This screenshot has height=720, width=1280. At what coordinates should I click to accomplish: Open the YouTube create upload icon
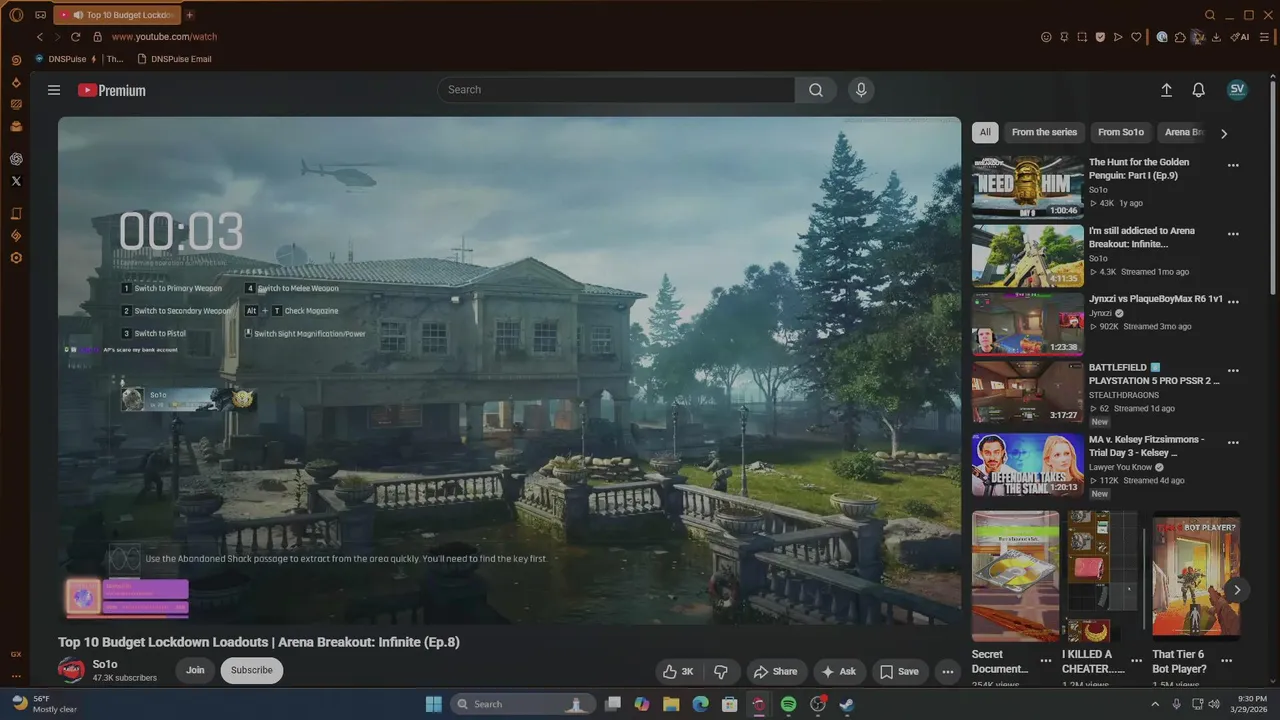tap(1166, 90)
